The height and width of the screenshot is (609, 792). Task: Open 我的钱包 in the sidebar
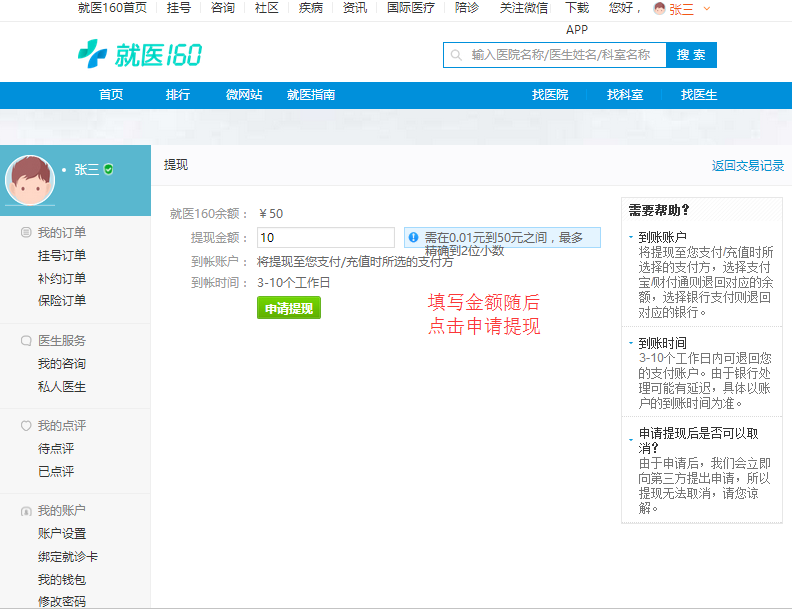[62, 580]
